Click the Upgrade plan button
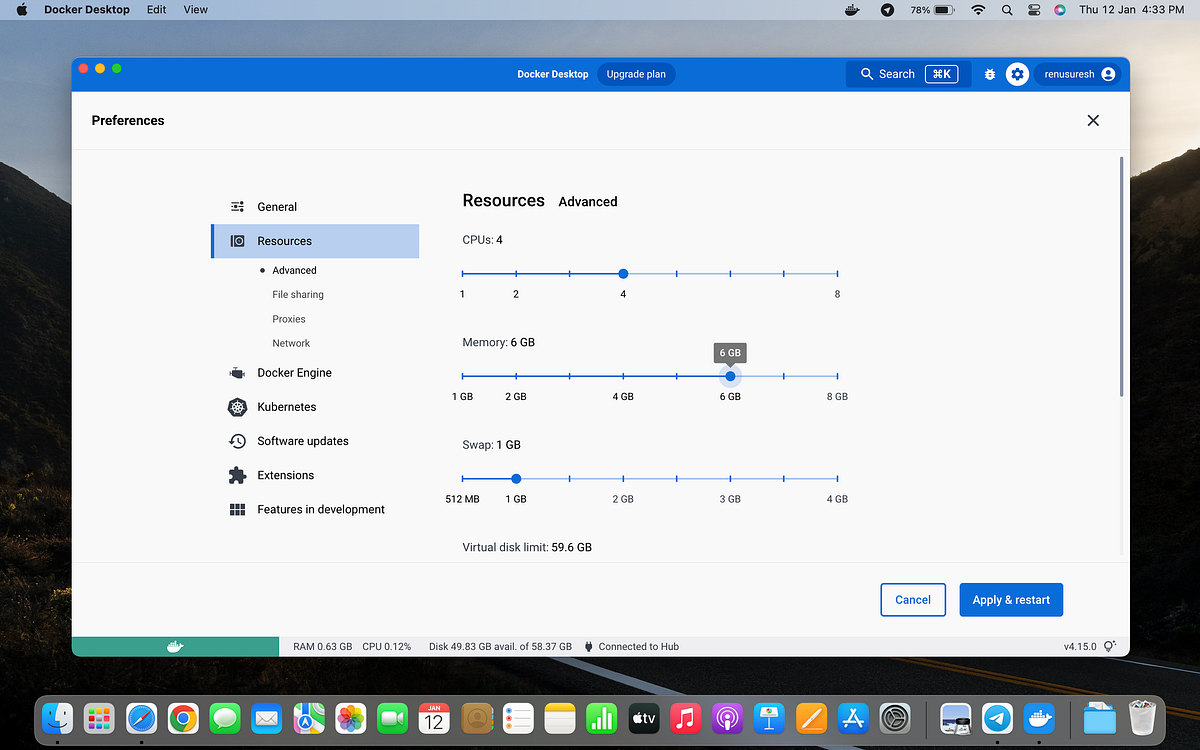This screenshot has height=750, width=1200. pos(636,74)
